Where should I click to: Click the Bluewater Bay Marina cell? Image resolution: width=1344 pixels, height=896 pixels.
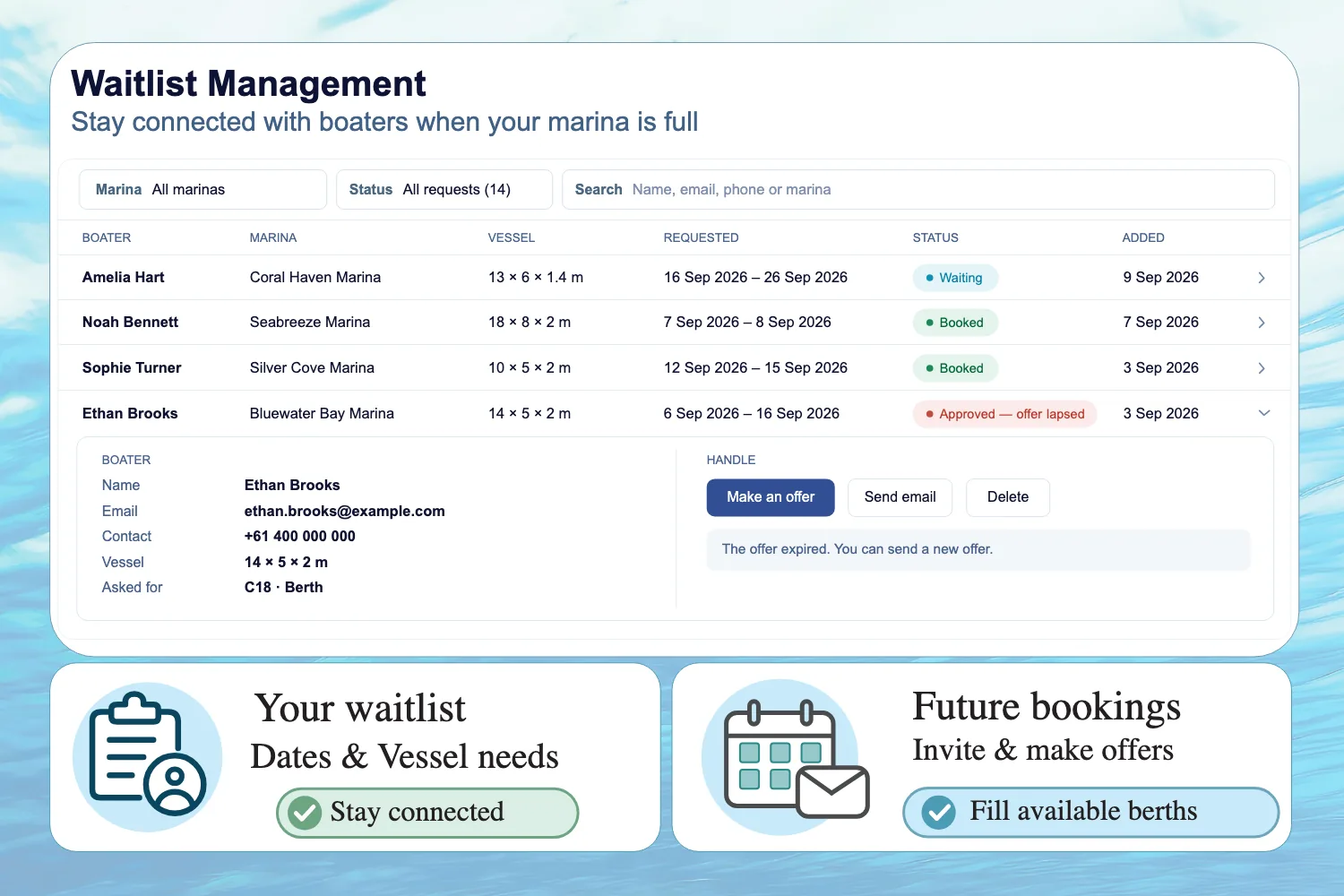[322, 414]
